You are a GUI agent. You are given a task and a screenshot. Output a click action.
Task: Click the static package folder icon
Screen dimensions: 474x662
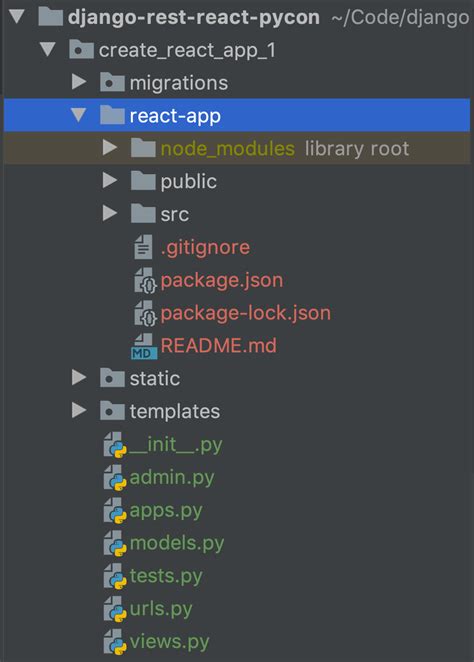click(112, 378)
